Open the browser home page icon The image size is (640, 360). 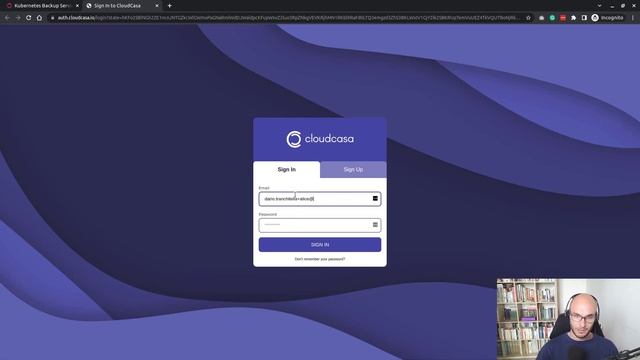pos(39,18)
